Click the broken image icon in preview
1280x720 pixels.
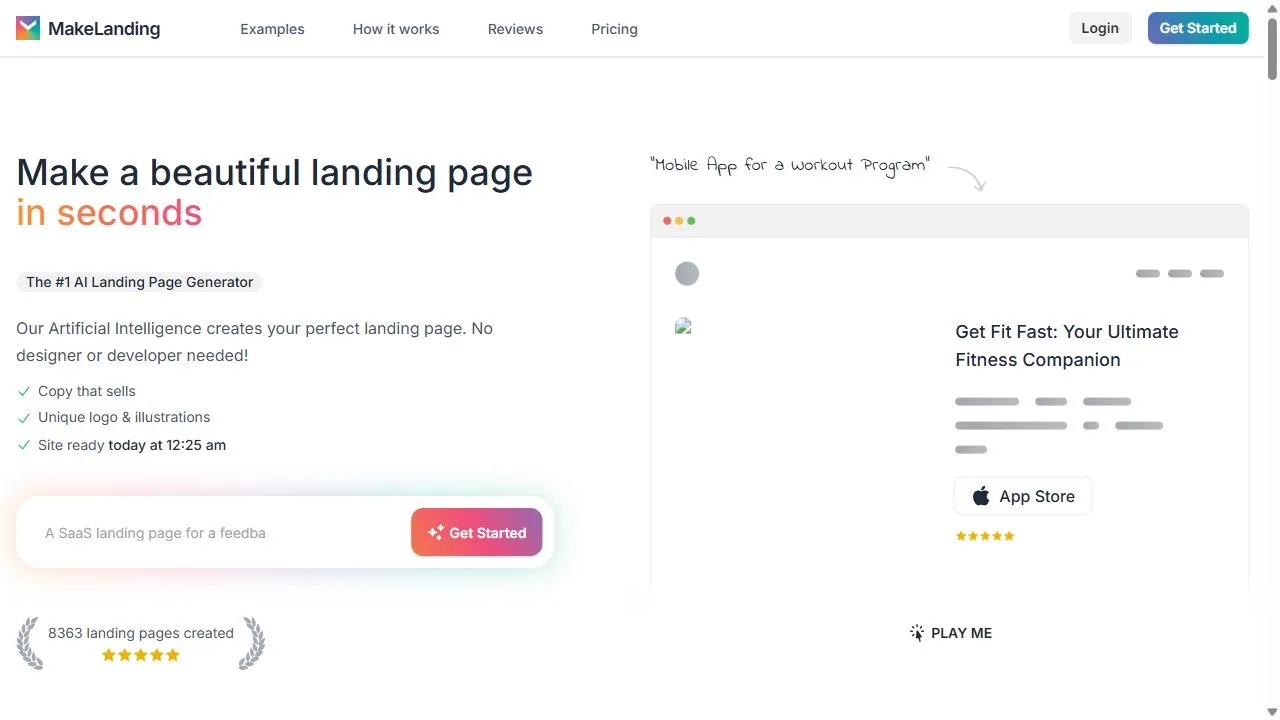tap(684, 325)
